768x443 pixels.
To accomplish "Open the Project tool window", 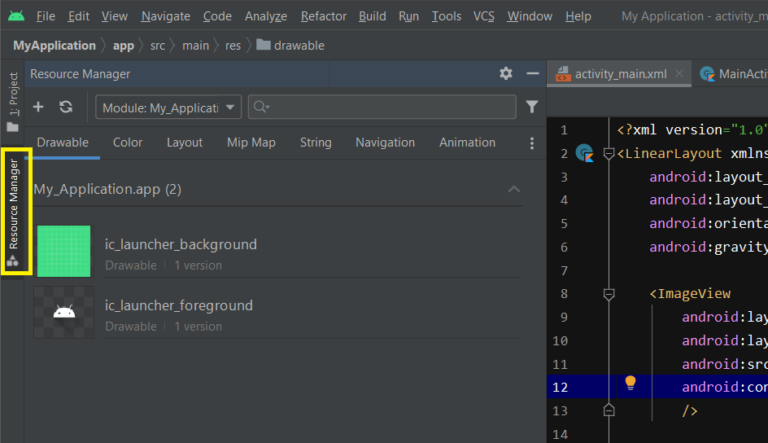I will coord(13,102).
